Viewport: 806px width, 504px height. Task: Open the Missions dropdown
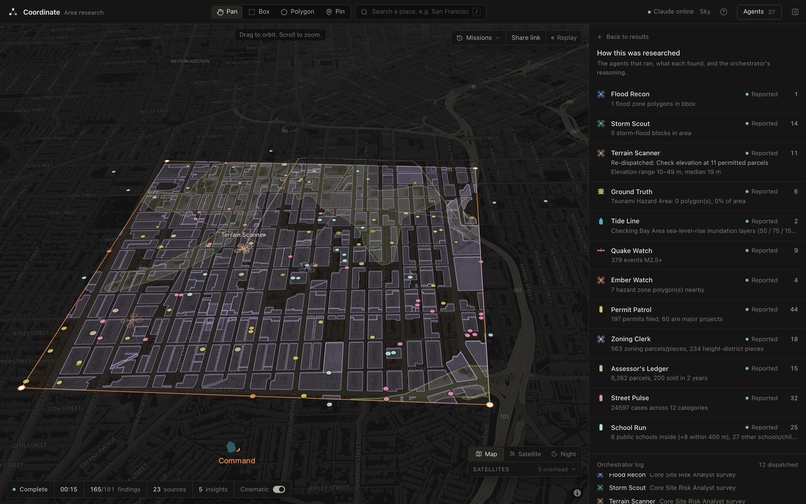click(x=478, y=38)
